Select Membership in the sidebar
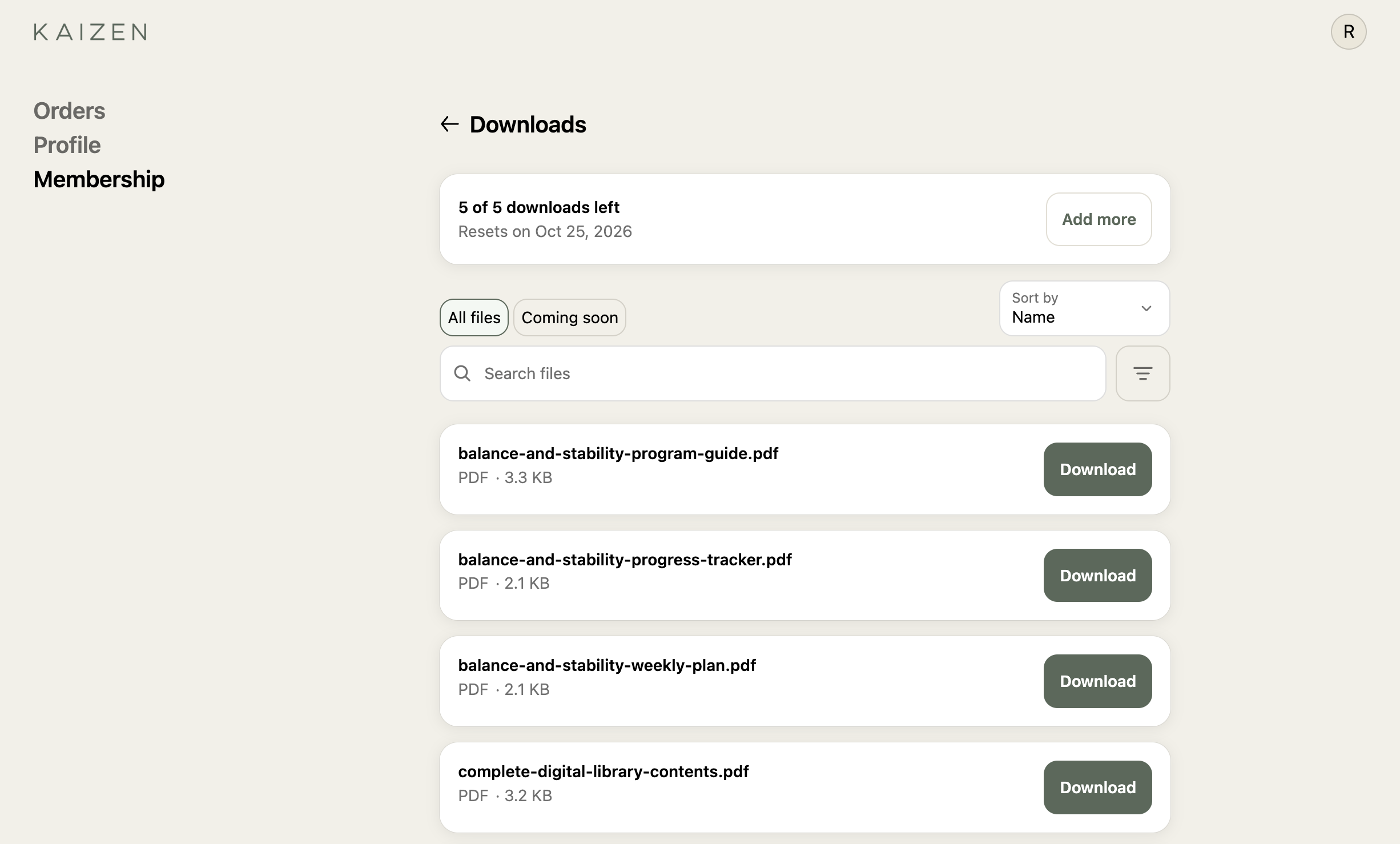 click(x=99, y=179)
